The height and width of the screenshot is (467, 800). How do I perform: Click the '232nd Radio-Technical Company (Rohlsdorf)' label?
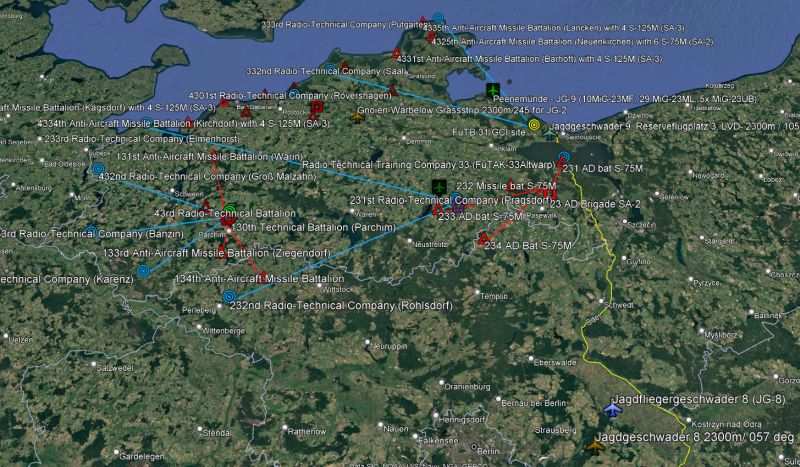(341, 306)
